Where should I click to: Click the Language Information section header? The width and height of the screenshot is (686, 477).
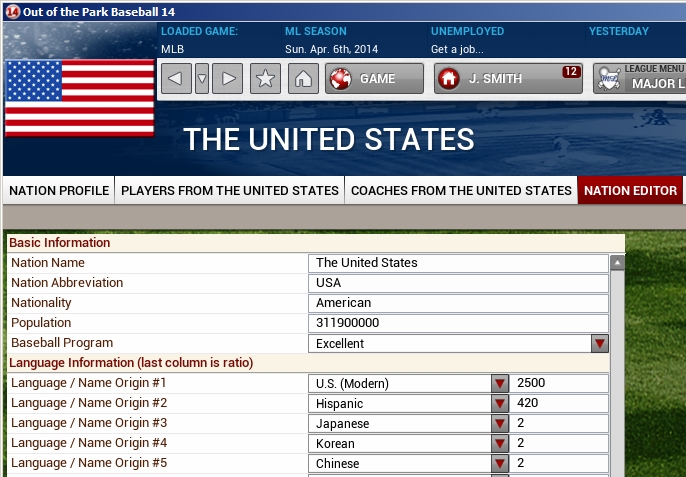coord(308,363)
